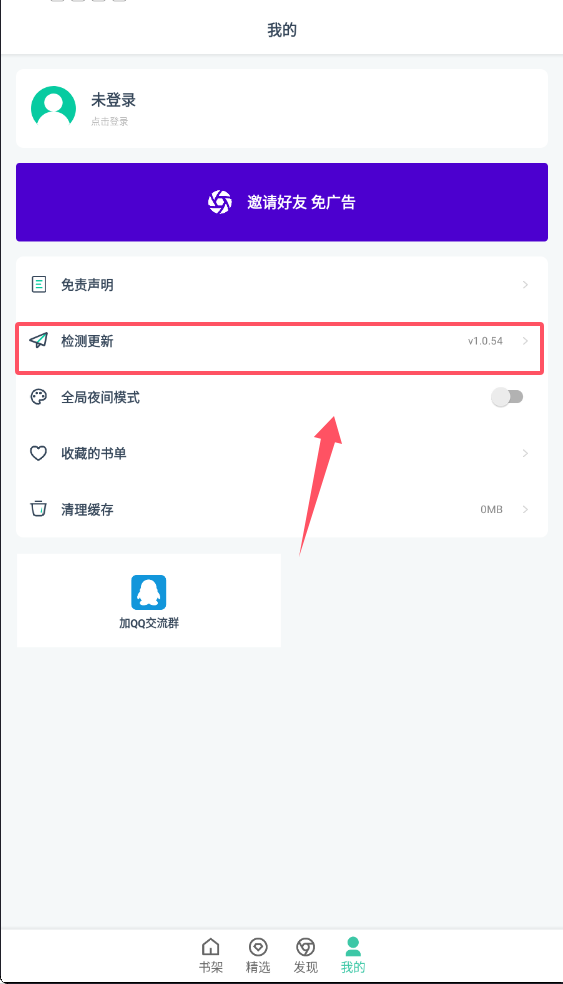Open 检测更新 via its right chevron
The height and width of the screenshot is (984, 563).
pos(525,341)
